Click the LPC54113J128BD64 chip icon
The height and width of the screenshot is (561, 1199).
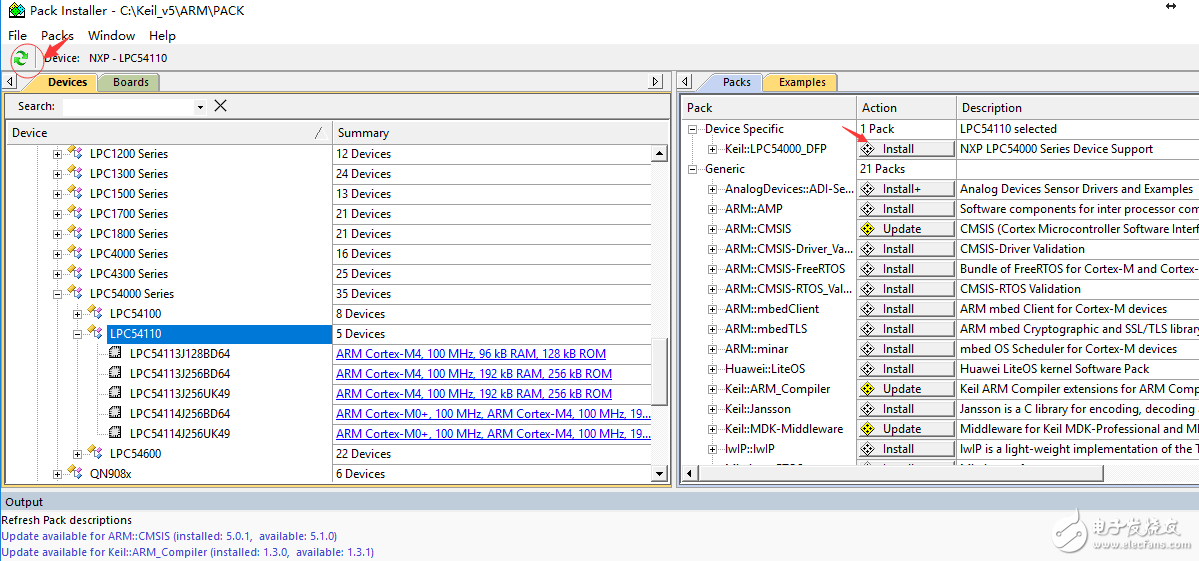pos(115,354)
